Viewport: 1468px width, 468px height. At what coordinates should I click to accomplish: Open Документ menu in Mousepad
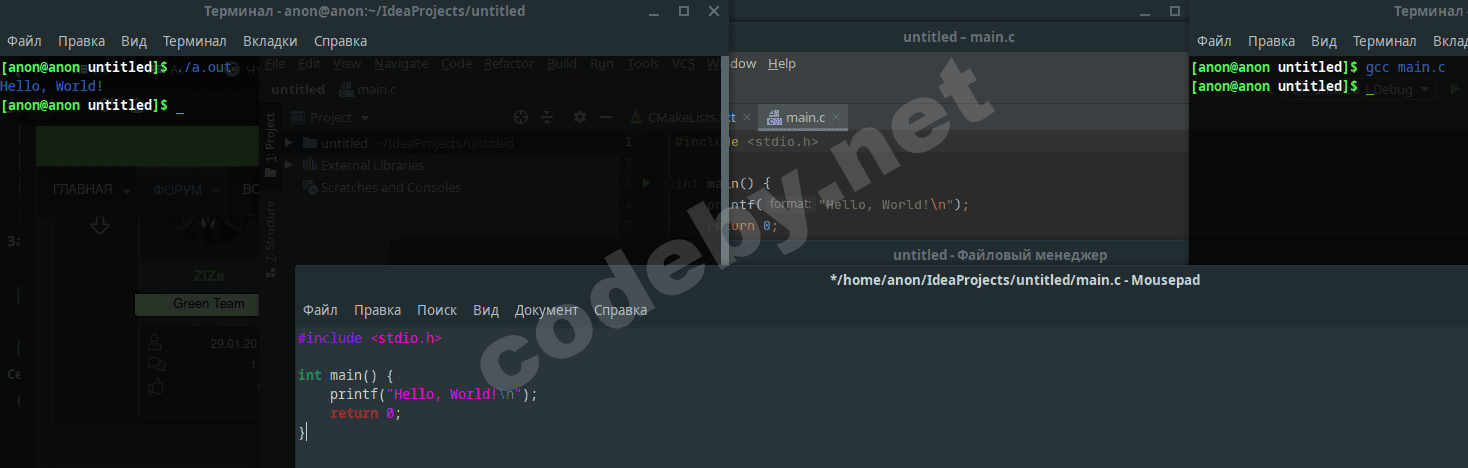[546, 310]
